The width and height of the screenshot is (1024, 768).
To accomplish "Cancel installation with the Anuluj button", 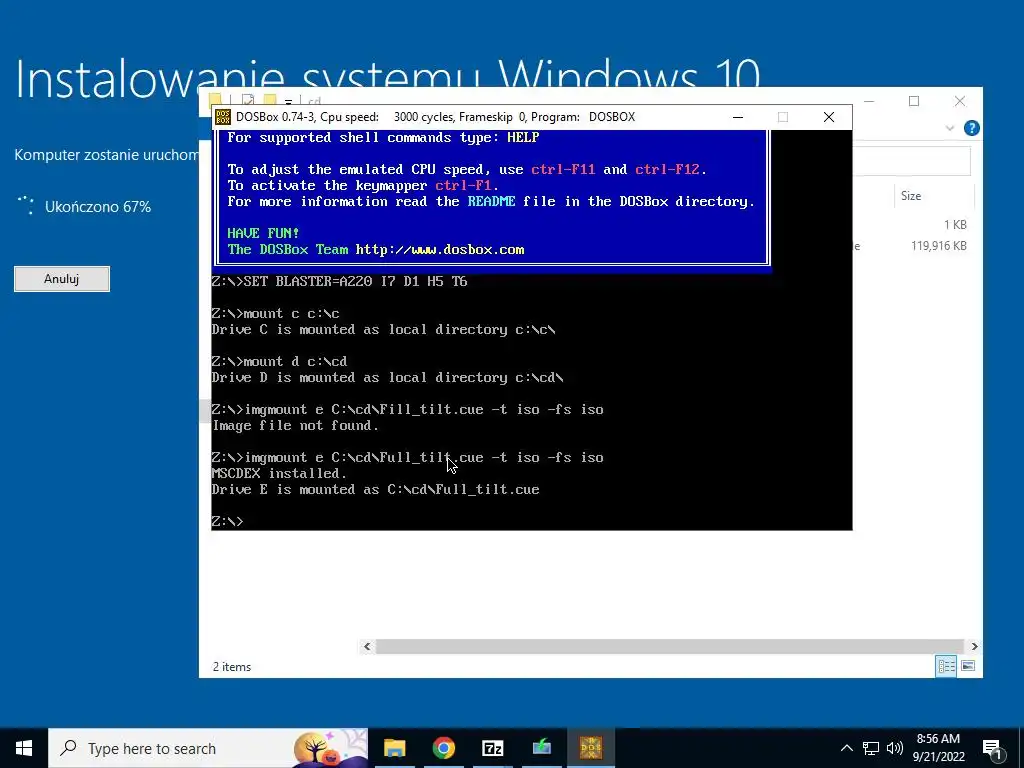I will pyautogui.click(x=62, y=279).
